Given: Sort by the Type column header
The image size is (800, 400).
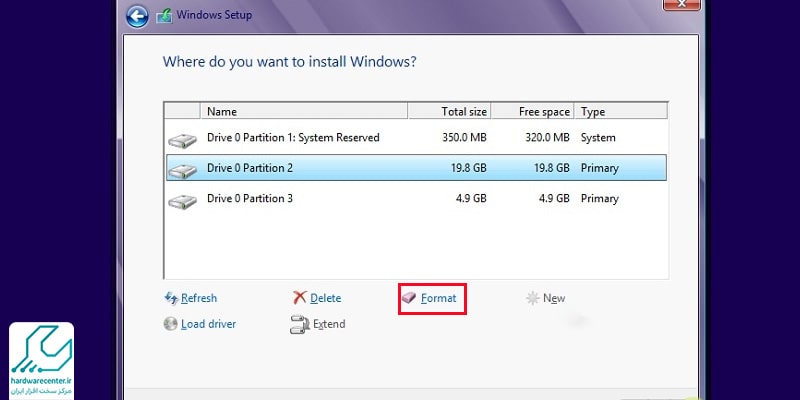Looking at the screenshot, I should 621,111.
